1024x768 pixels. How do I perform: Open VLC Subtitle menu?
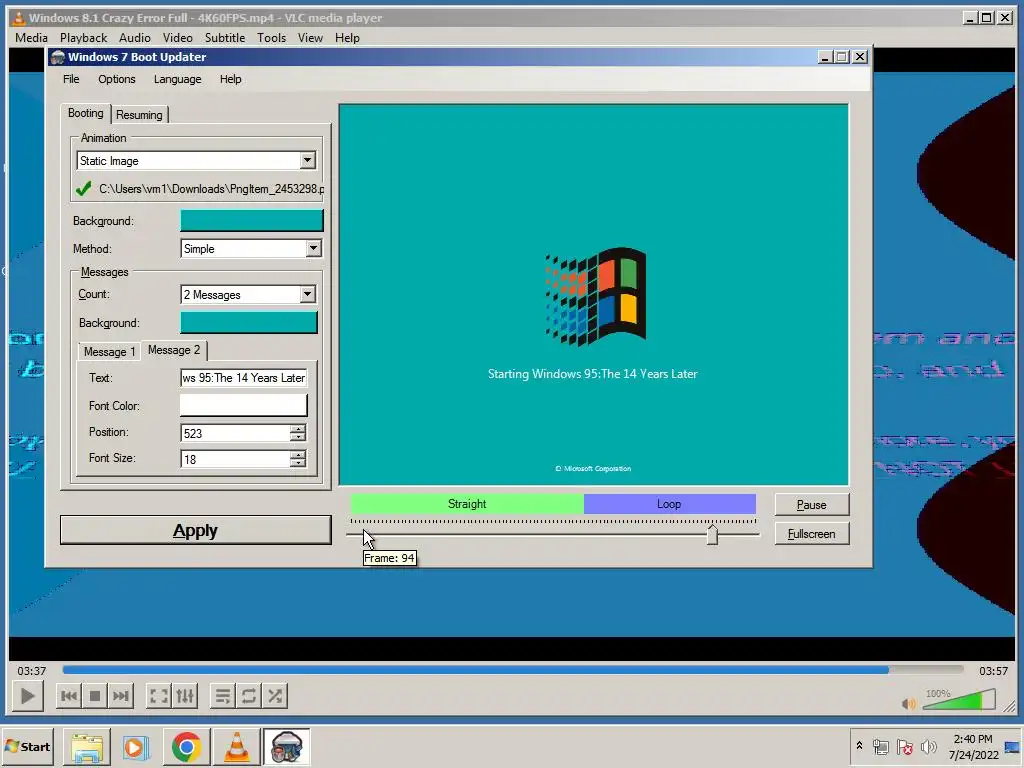[225, 38]
